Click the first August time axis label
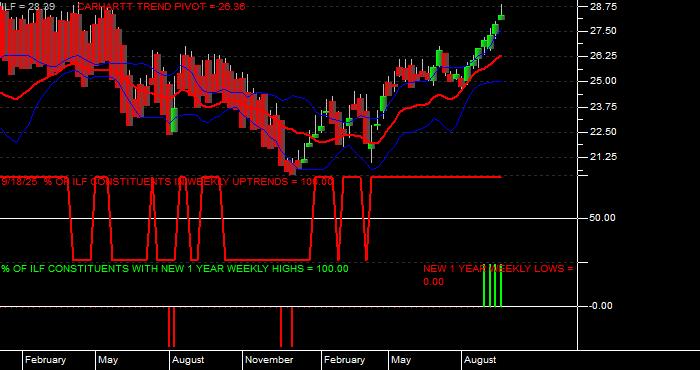This screenshot has height=370, width=700. click(188, 360)
